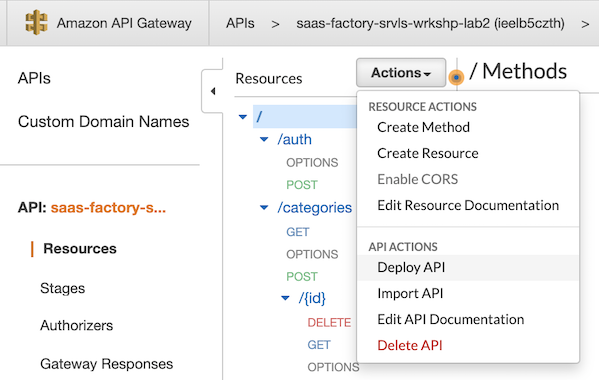
Task: Select Edit API Documentation
Action: (451, 319)
